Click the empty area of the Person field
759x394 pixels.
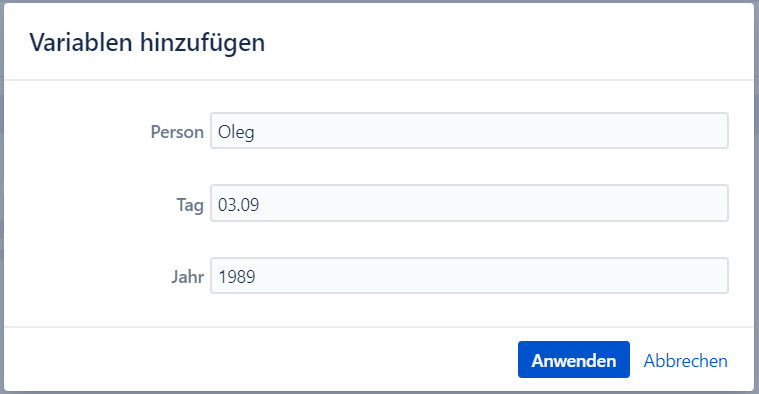coord(489,131)
